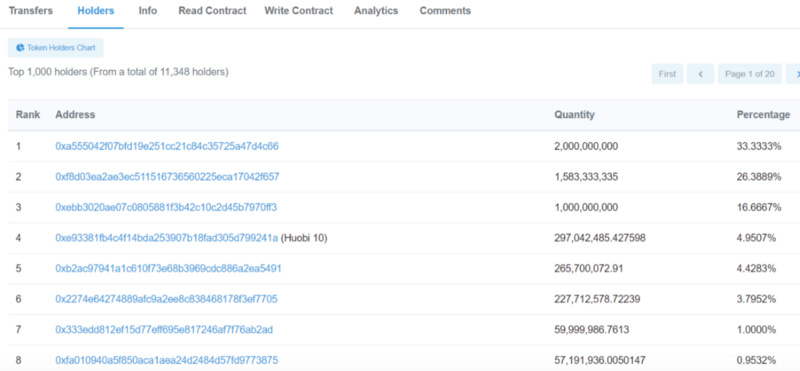Viewport: 800px width, 371px height.
Task: Click the 26.3889% percentage cell
Action: point(759,177)
